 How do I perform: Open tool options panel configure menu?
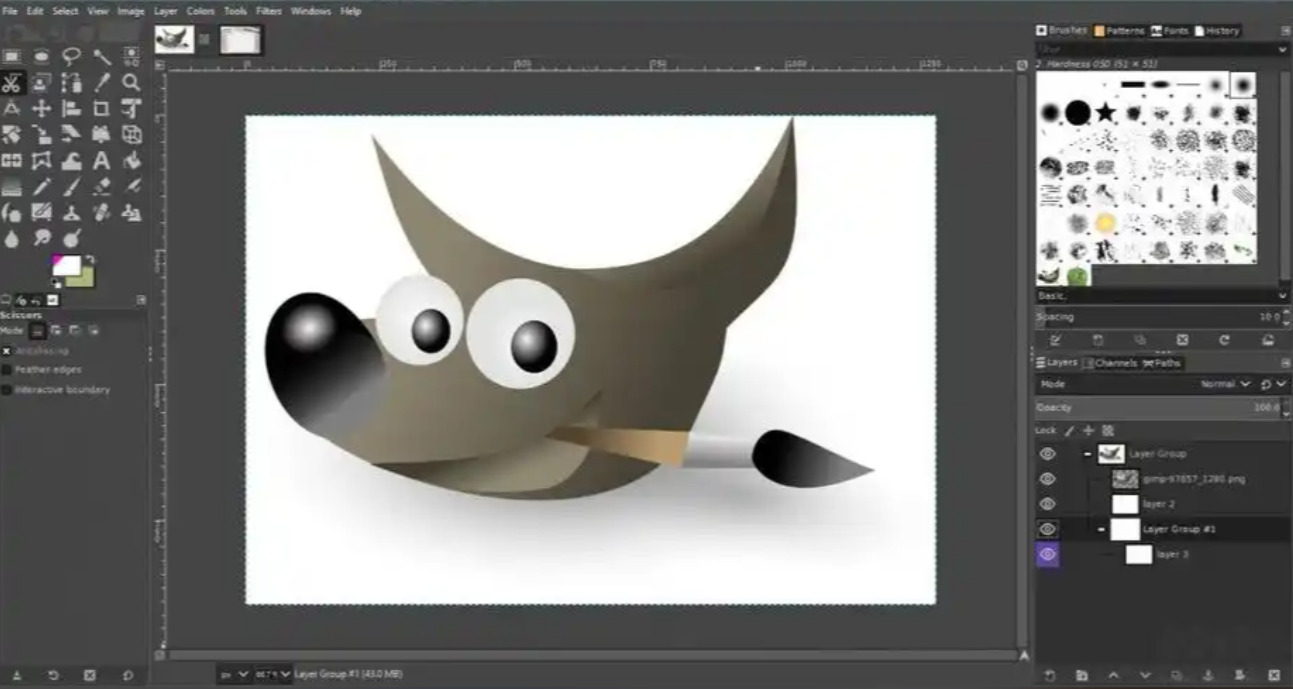click(x=141, y=299)
